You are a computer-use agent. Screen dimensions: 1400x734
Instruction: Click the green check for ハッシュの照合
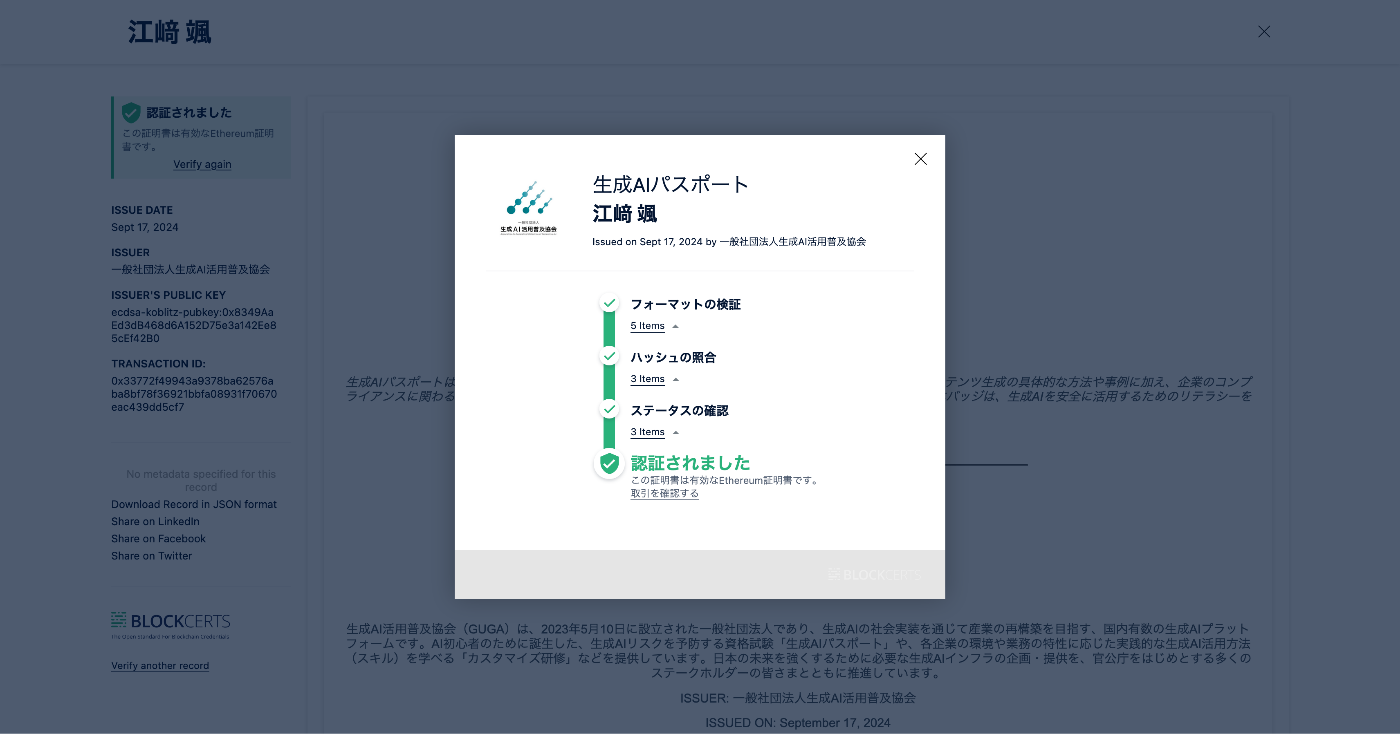click(609, 356)
